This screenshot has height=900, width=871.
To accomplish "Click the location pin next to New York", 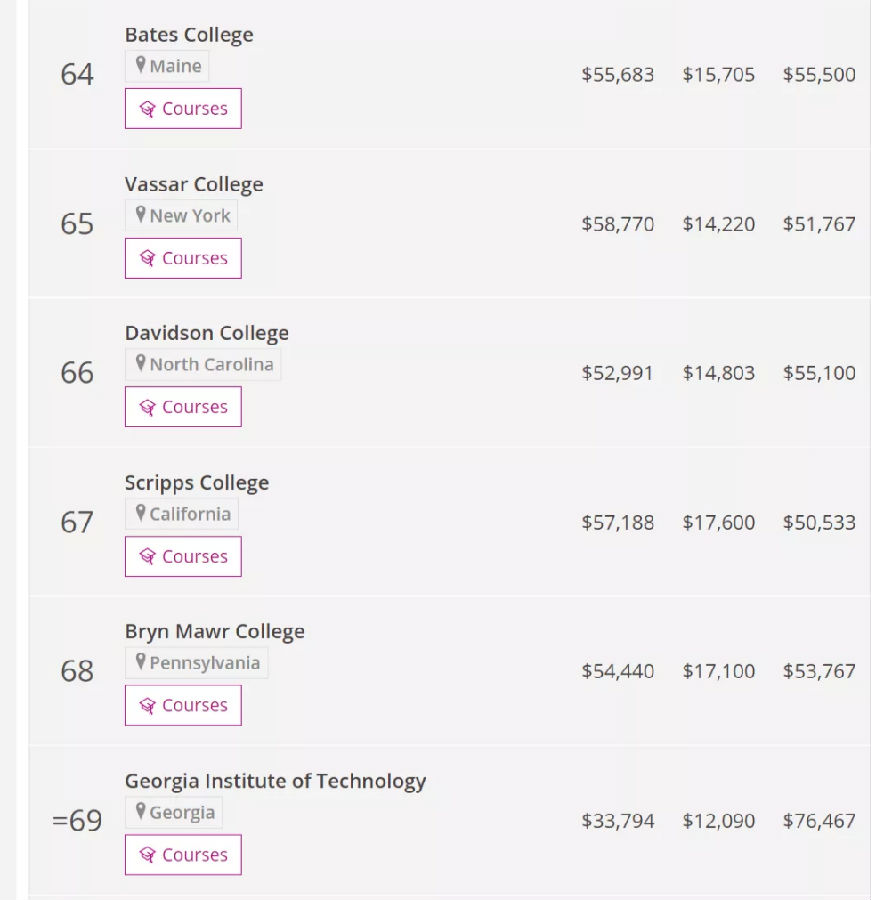I will point(141,215).
